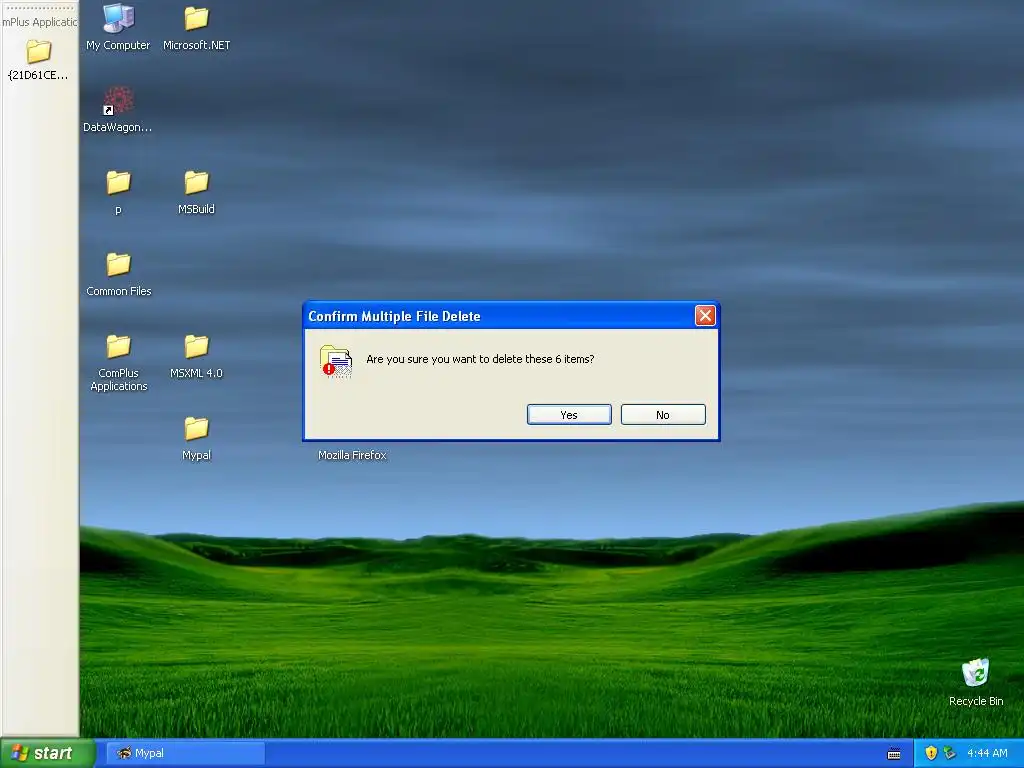Click Yes to confirm deleting 6 items

[569, 415]
